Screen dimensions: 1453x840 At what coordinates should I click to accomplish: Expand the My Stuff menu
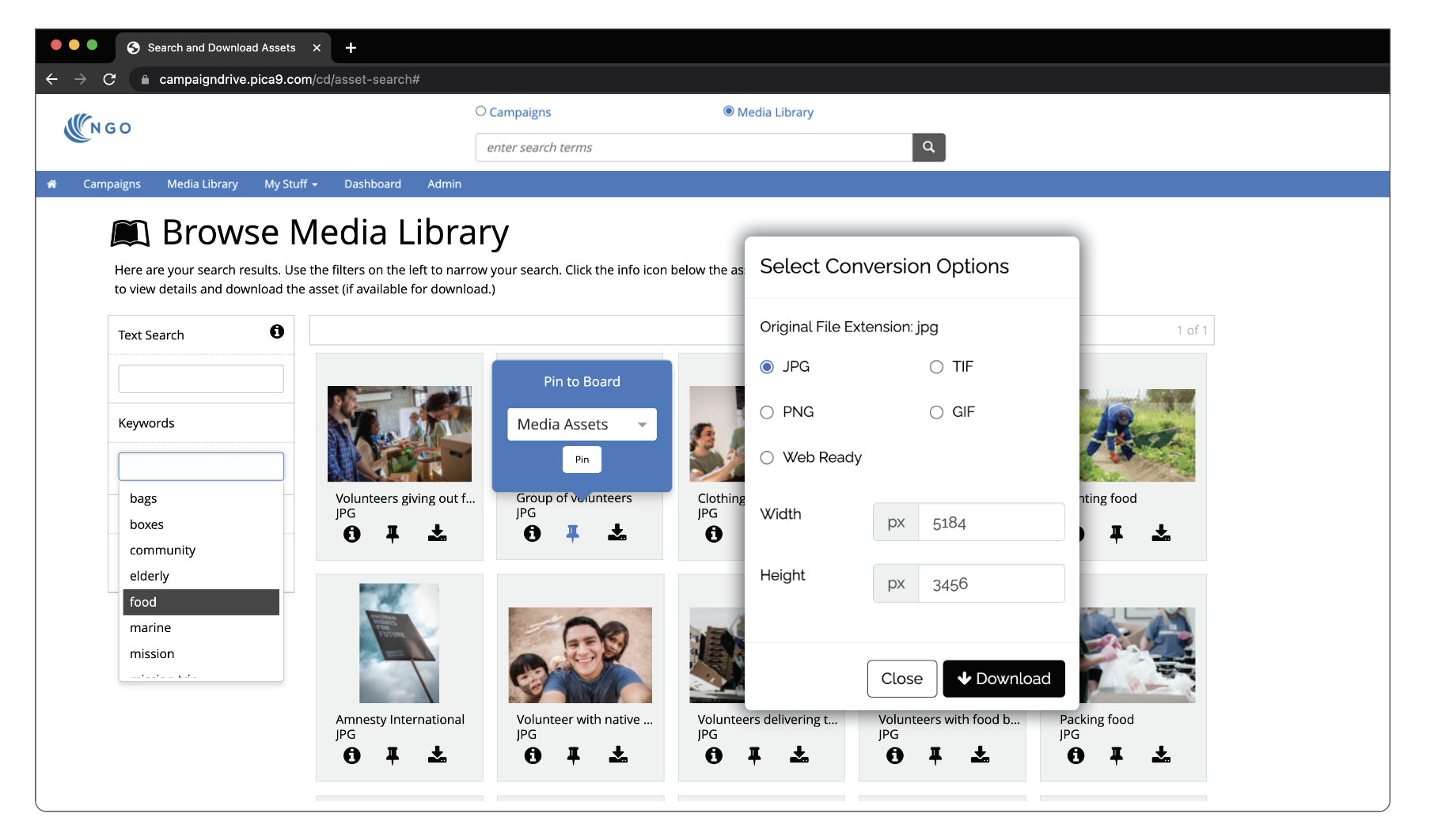pos(290,184)
